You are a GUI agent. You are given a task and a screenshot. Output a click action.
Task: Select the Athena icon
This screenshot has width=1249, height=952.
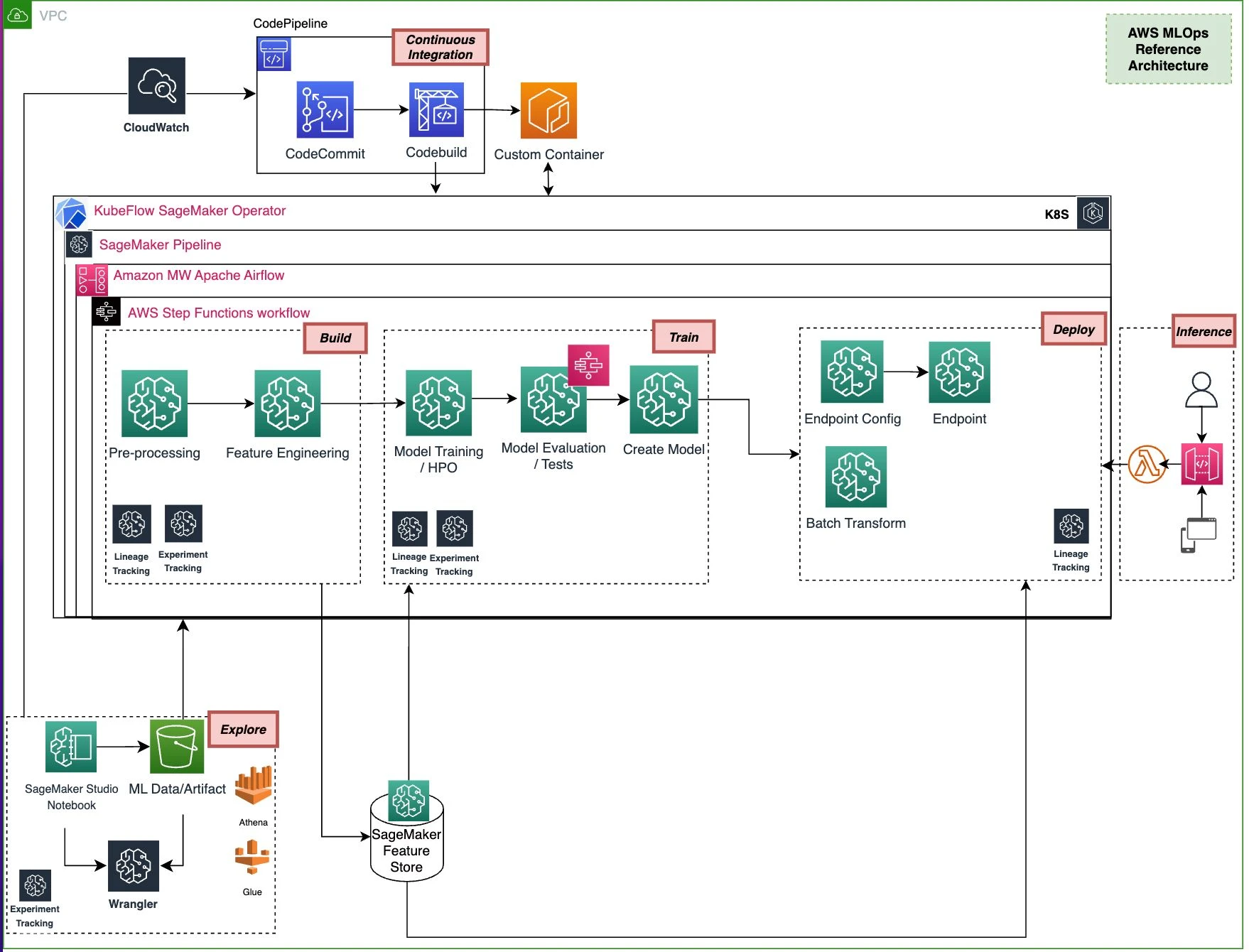pos(254,784)
